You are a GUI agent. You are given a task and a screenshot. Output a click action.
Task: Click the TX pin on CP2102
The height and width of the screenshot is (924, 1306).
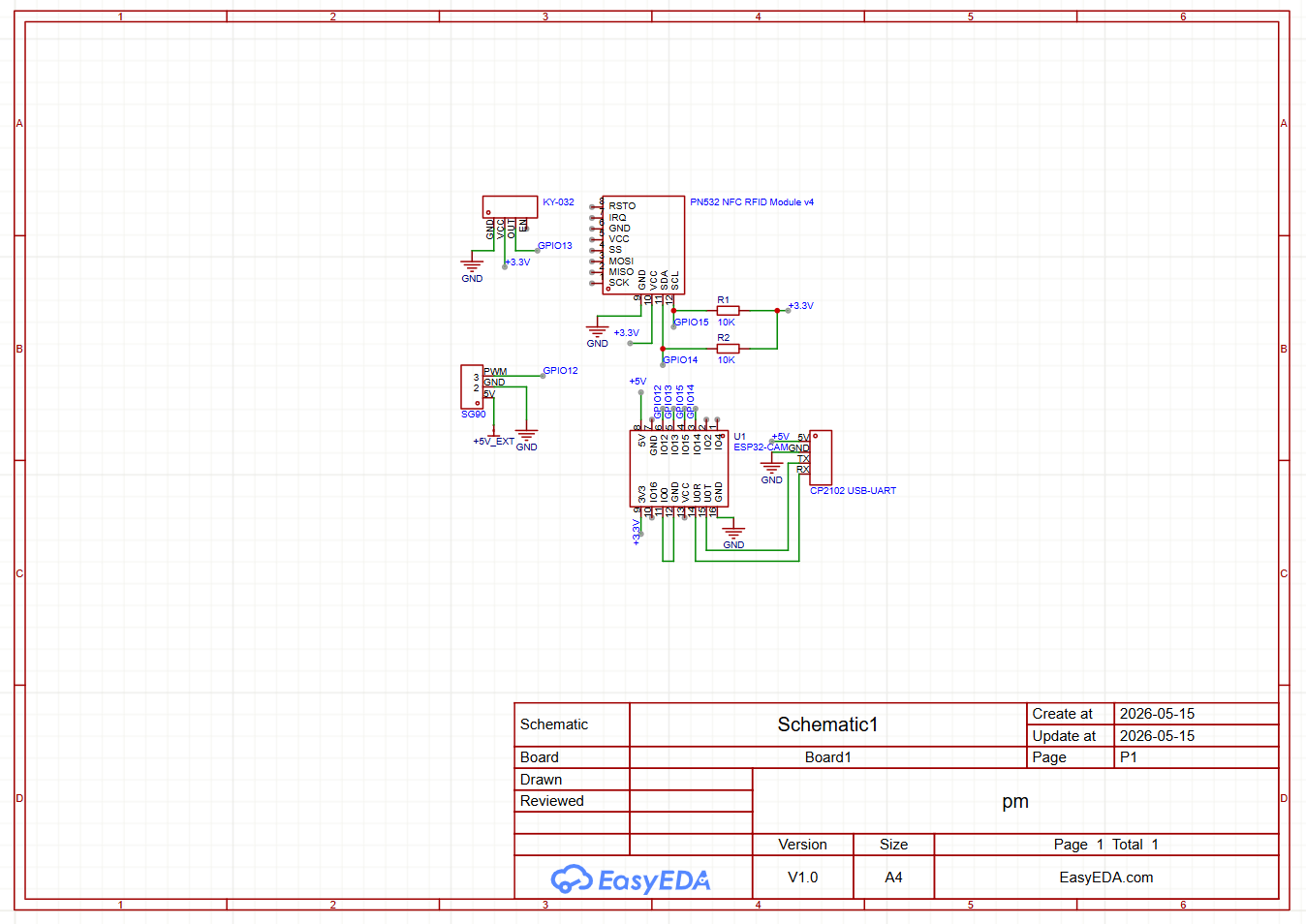pyautogui.click(x=803, y=459)
